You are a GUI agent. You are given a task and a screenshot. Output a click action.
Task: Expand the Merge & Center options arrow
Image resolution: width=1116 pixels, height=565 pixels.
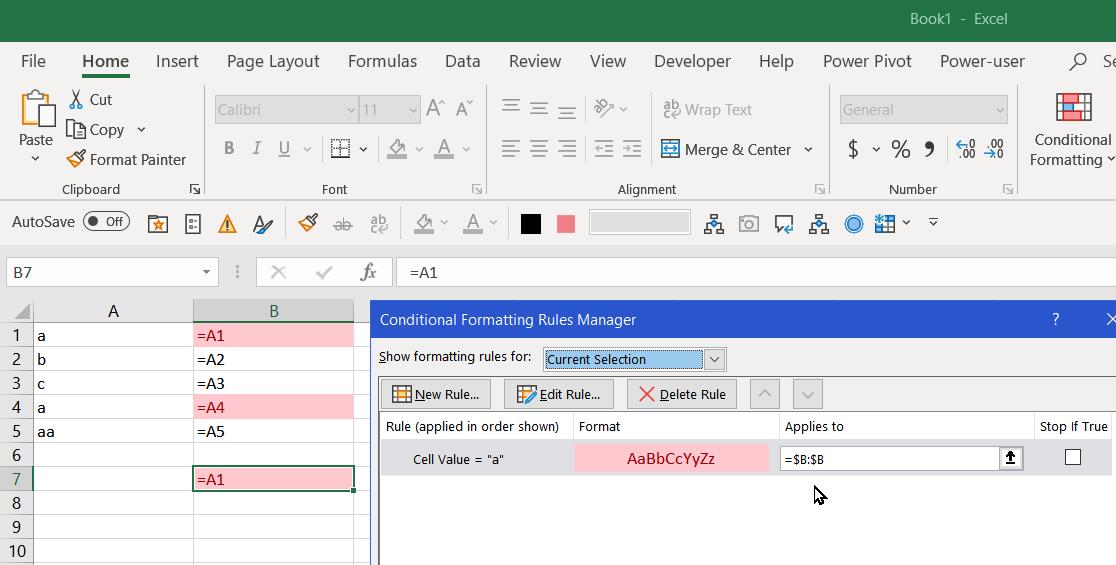[x=808, y=149]
